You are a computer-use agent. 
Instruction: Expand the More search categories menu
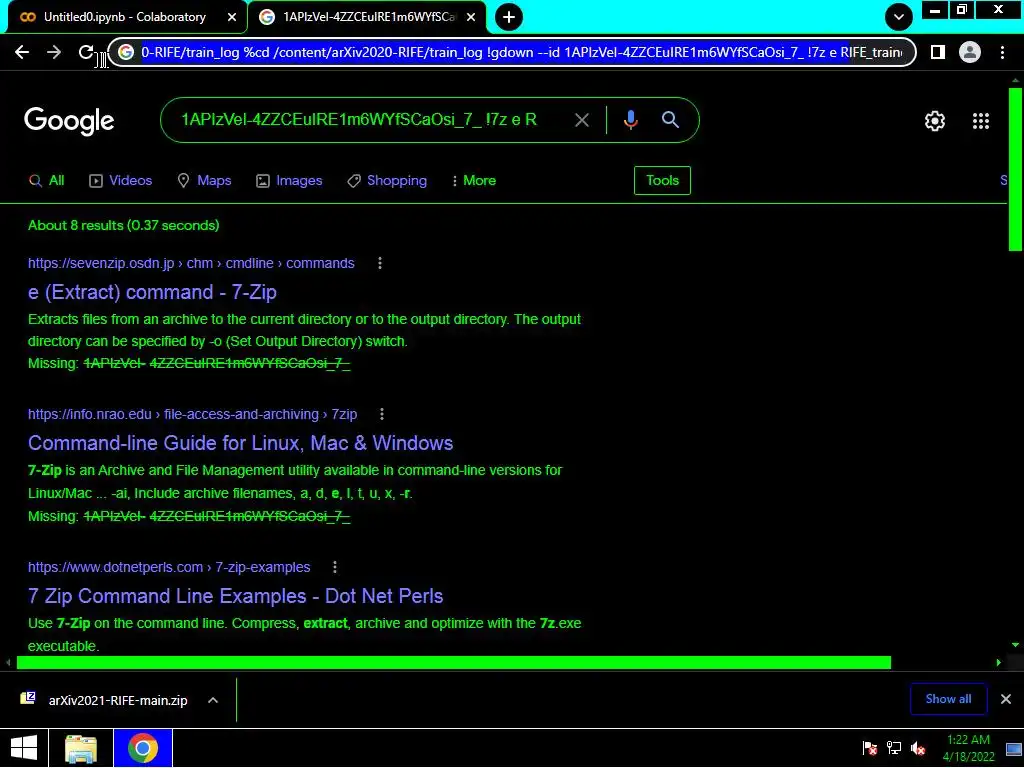[474, 181]
